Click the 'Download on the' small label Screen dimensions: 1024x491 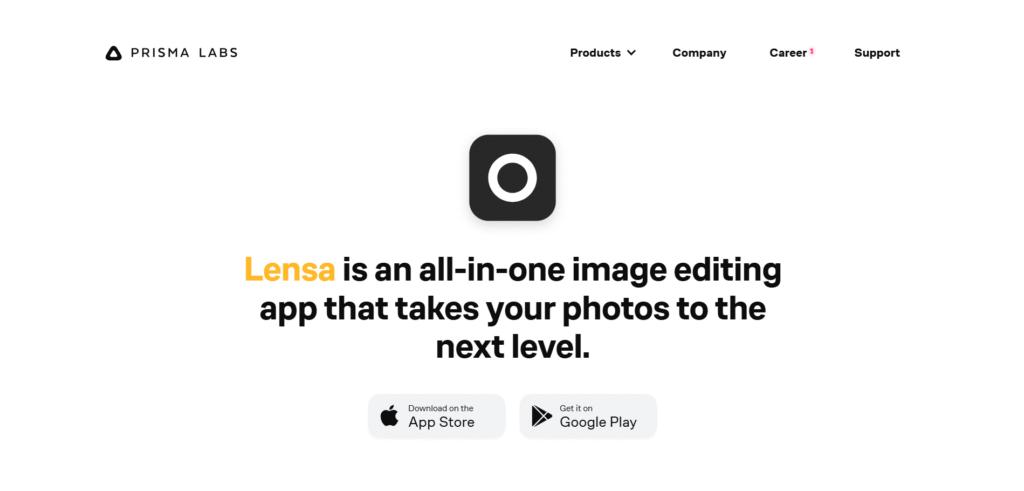point(441,408)
